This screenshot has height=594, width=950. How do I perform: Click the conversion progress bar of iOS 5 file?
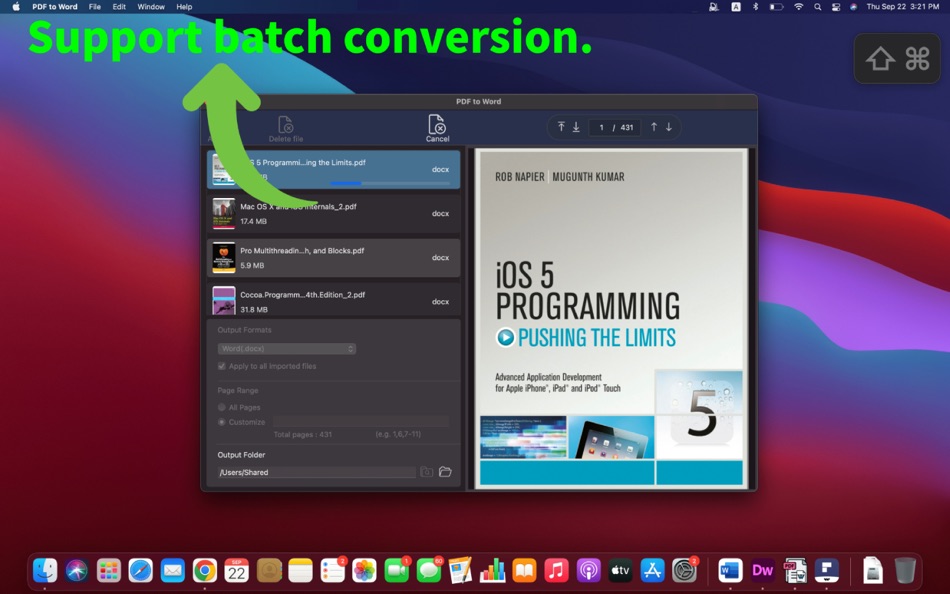tap(390, 182)
